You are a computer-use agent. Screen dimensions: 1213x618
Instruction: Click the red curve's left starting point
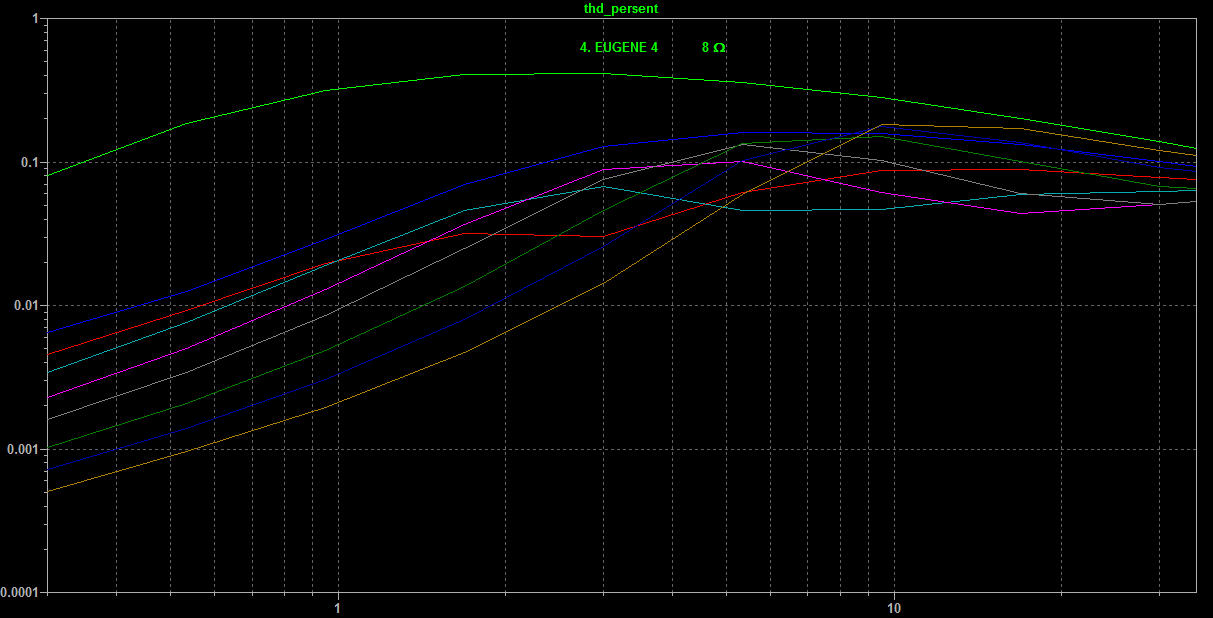pos(50,354)
